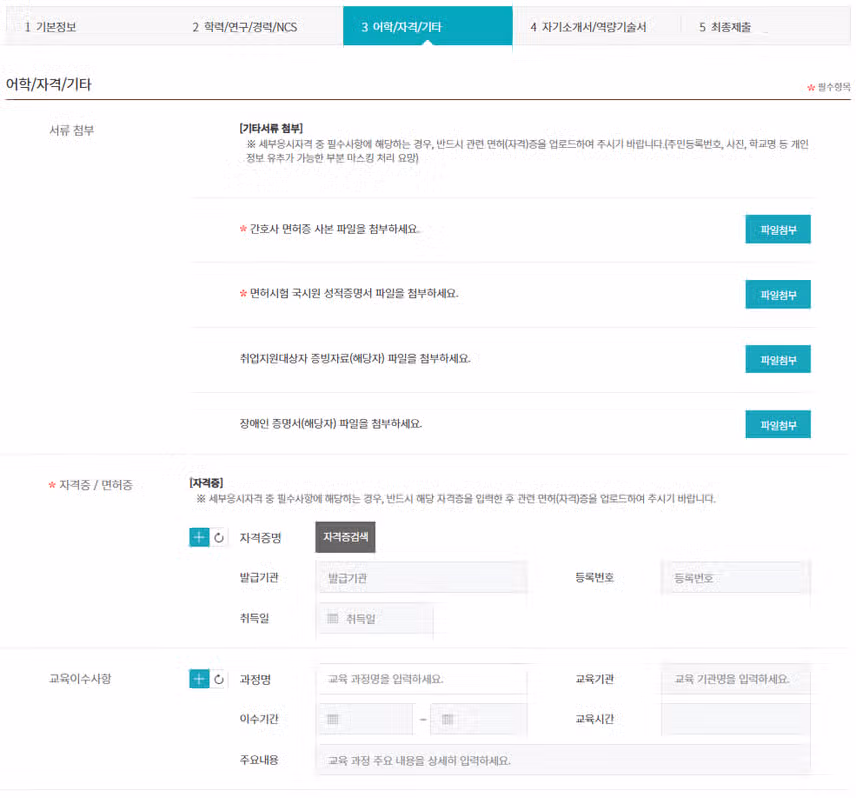Viewport: 856px width, 798px height.
Task: Click the 취득일 date field
Action: click(x=374, y=618)
